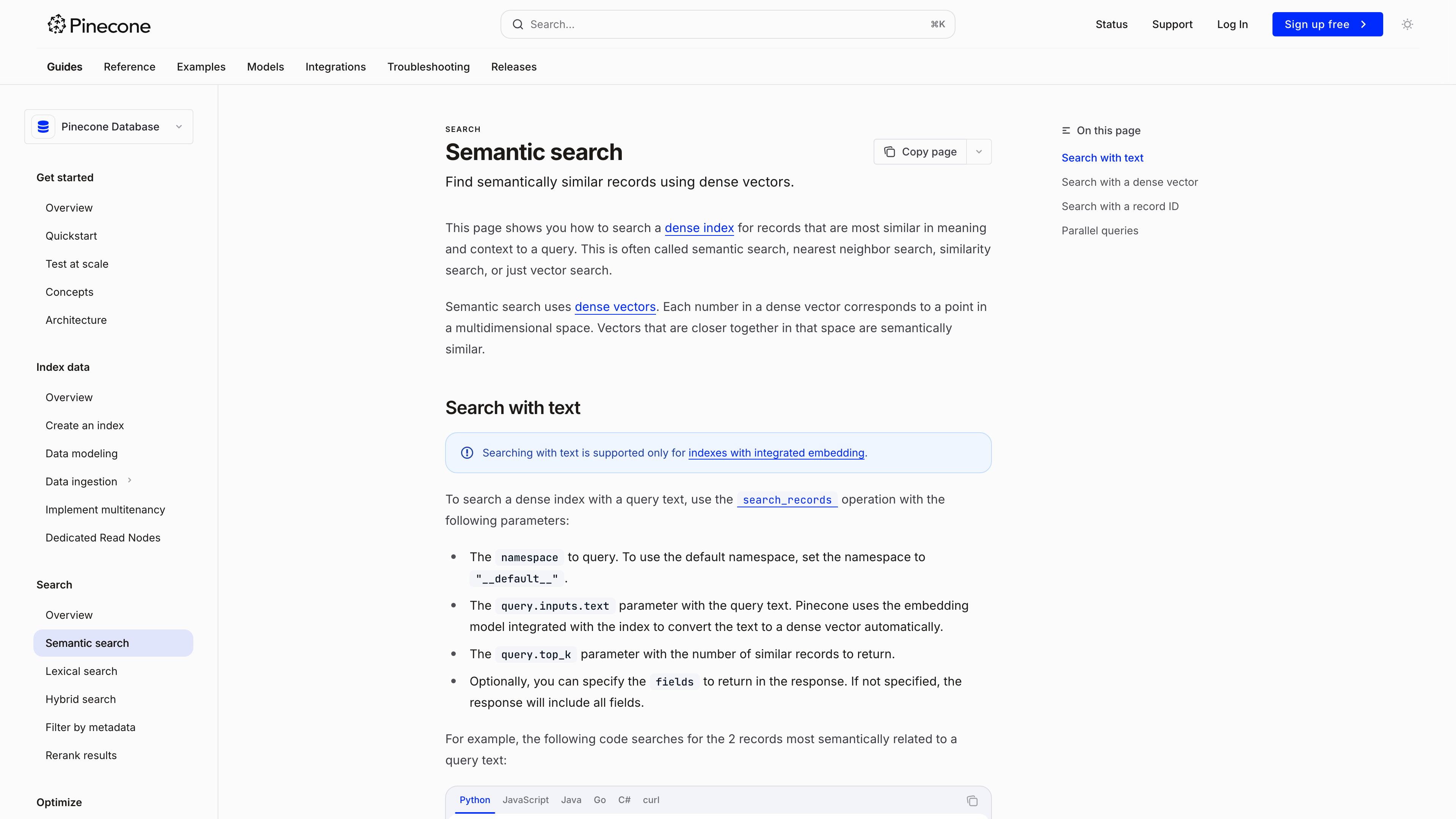Click inside the search input field
The image size is (1456, 819).
678,24
